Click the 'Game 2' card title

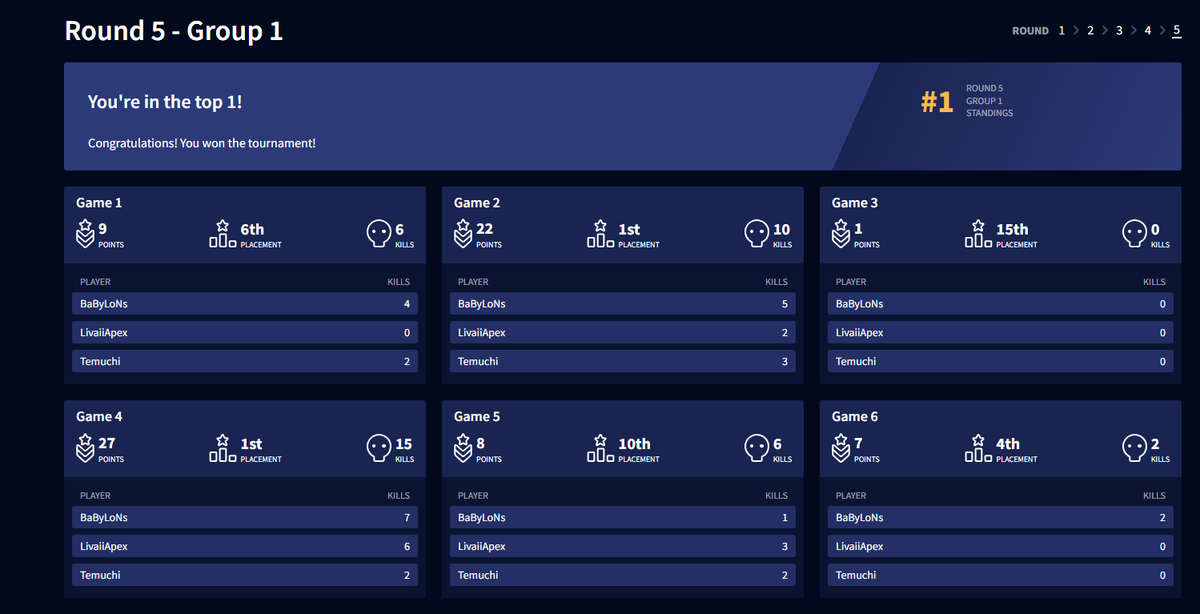(478, 203)
